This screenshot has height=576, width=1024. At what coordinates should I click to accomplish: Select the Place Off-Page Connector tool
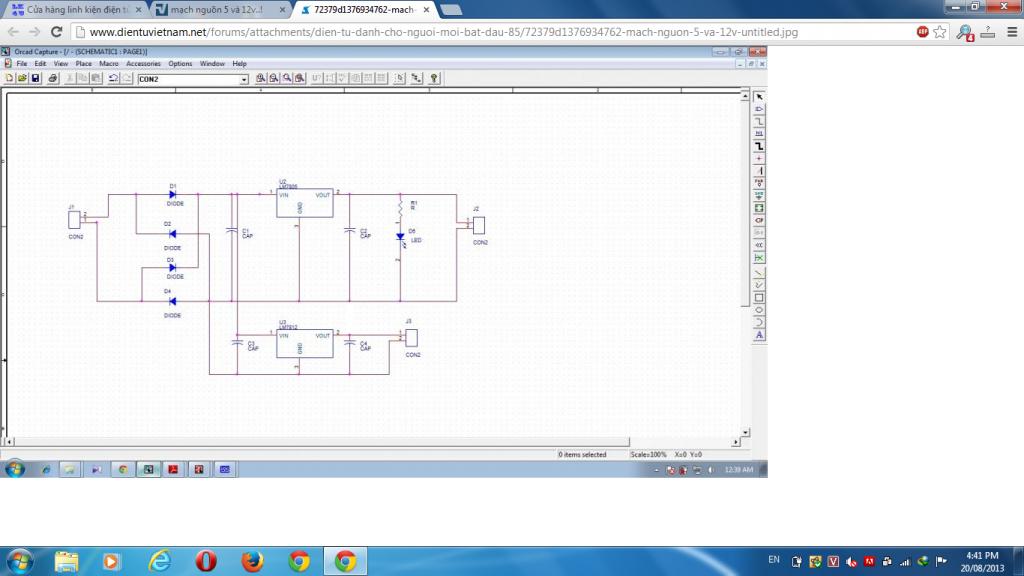[x=759, y=246]
